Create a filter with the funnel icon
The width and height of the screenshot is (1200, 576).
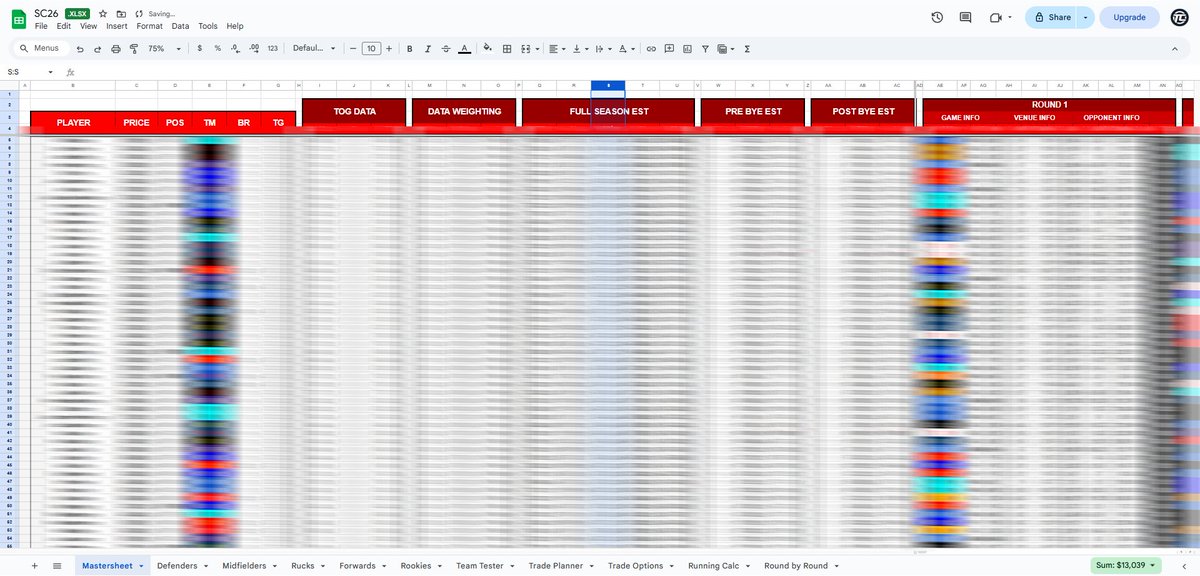[x=704, y=48]
